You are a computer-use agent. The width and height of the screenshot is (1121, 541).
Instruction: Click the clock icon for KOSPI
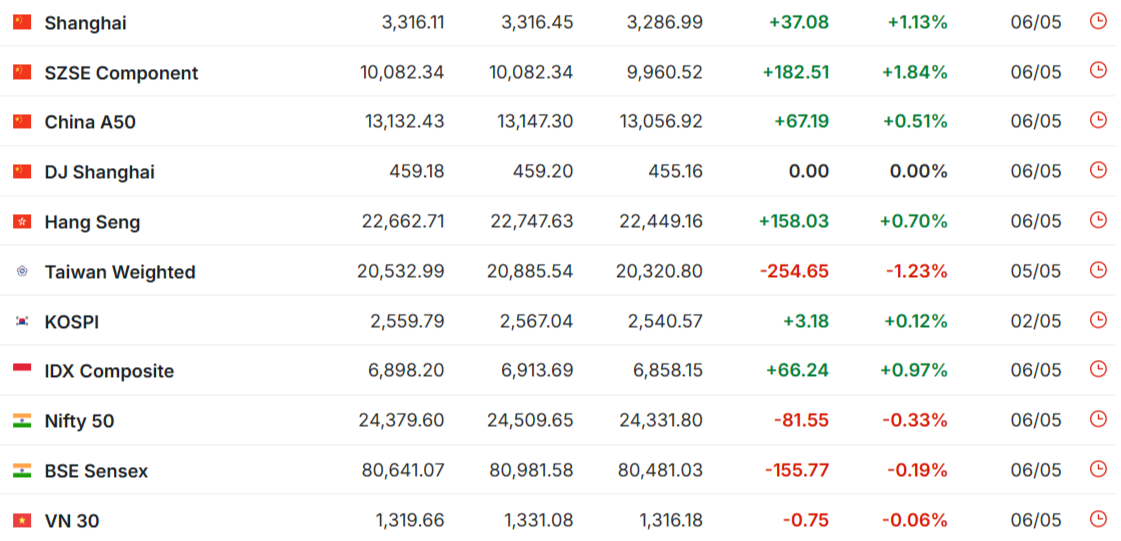(x=1097, y=319)
